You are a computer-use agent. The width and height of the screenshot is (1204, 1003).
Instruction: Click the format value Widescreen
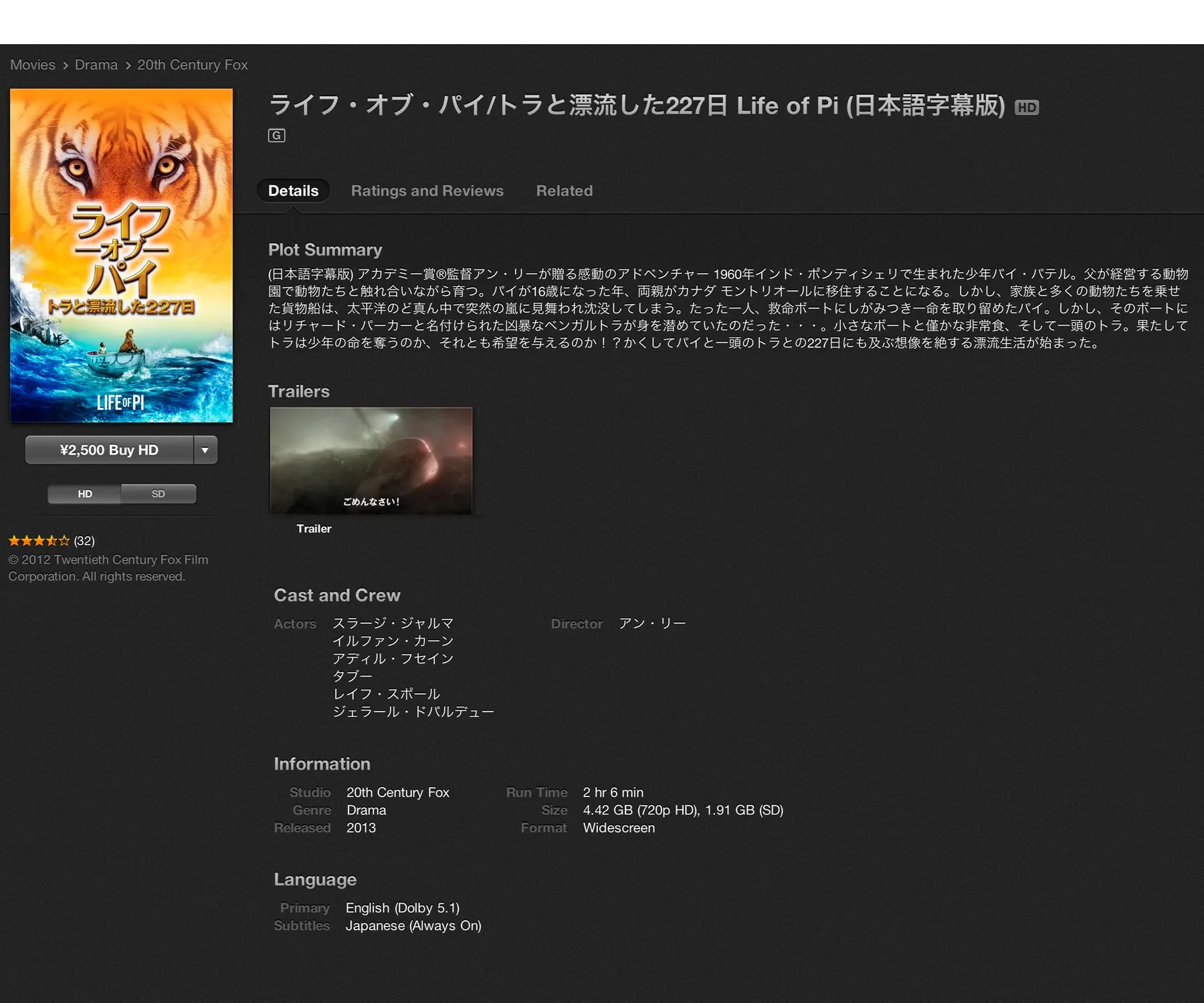[619, 828]
